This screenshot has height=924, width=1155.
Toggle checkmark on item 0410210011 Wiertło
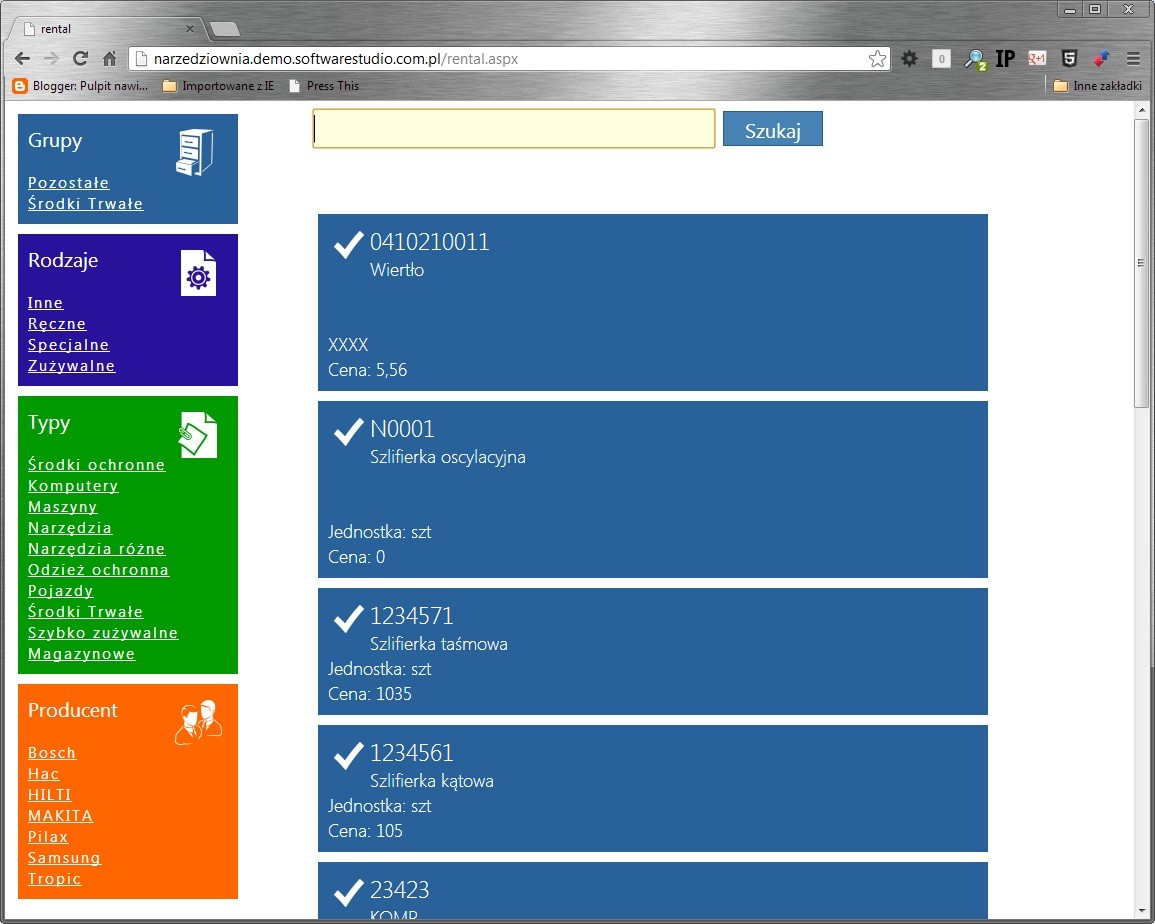pyautogui.click(x=348, y=244)
